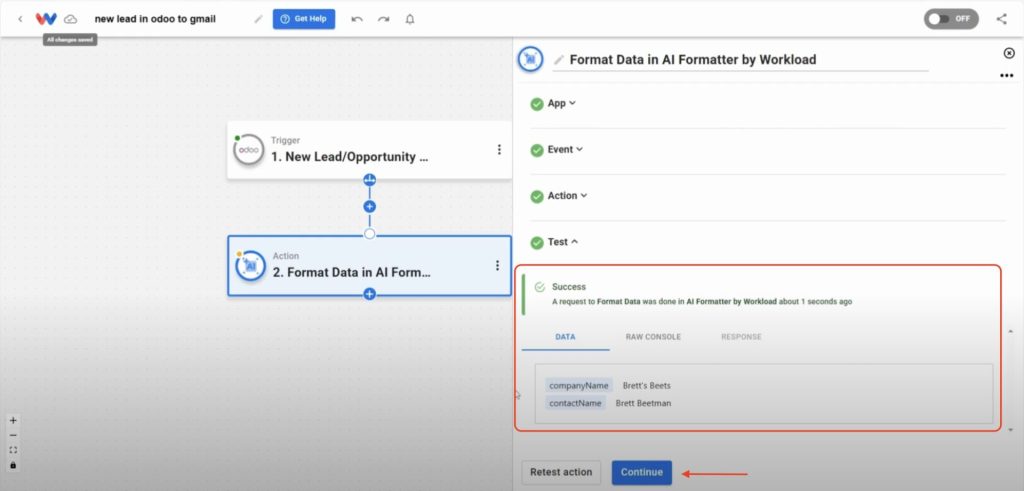Click the green check next to Test
Image resolution: width=1024 pixels, height=491 pixels.
pos(537,243)
